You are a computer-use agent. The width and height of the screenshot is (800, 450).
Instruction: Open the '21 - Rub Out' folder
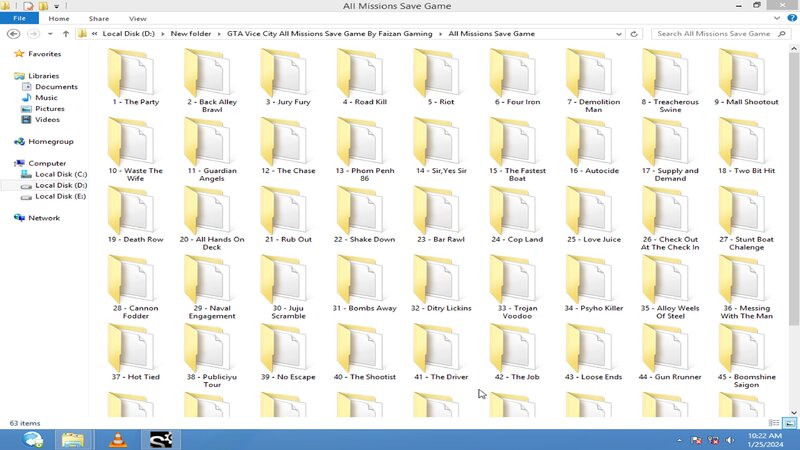(x=288, y=215)
